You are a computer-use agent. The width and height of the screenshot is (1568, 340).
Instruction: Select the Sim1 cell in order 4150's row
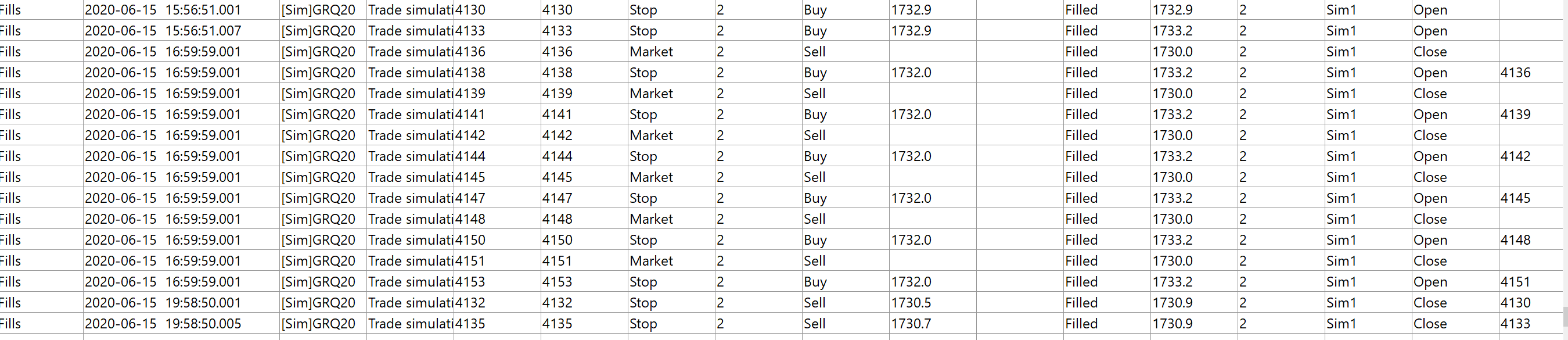[1342, 240]
